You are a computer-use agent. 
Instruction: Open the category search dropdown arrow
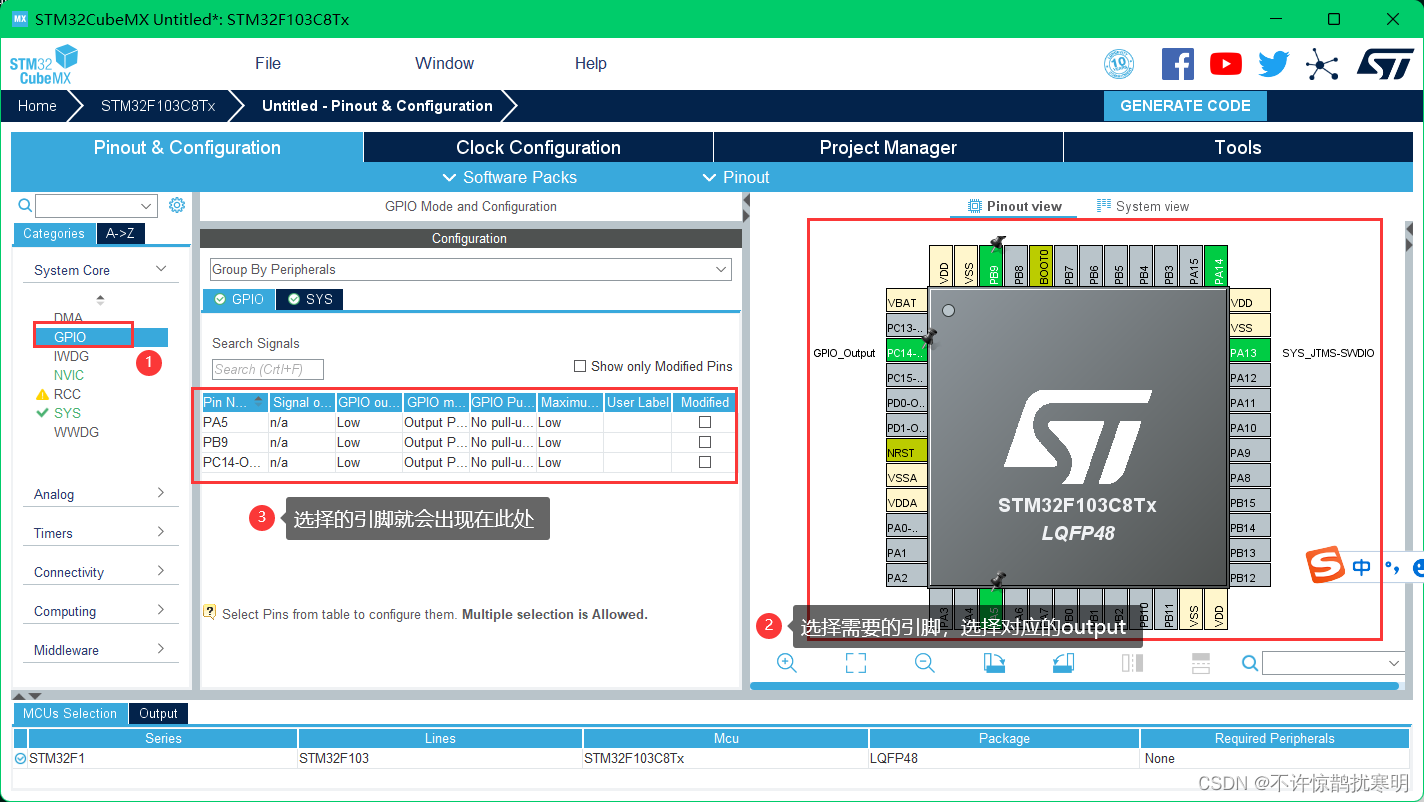coord(147,206)
